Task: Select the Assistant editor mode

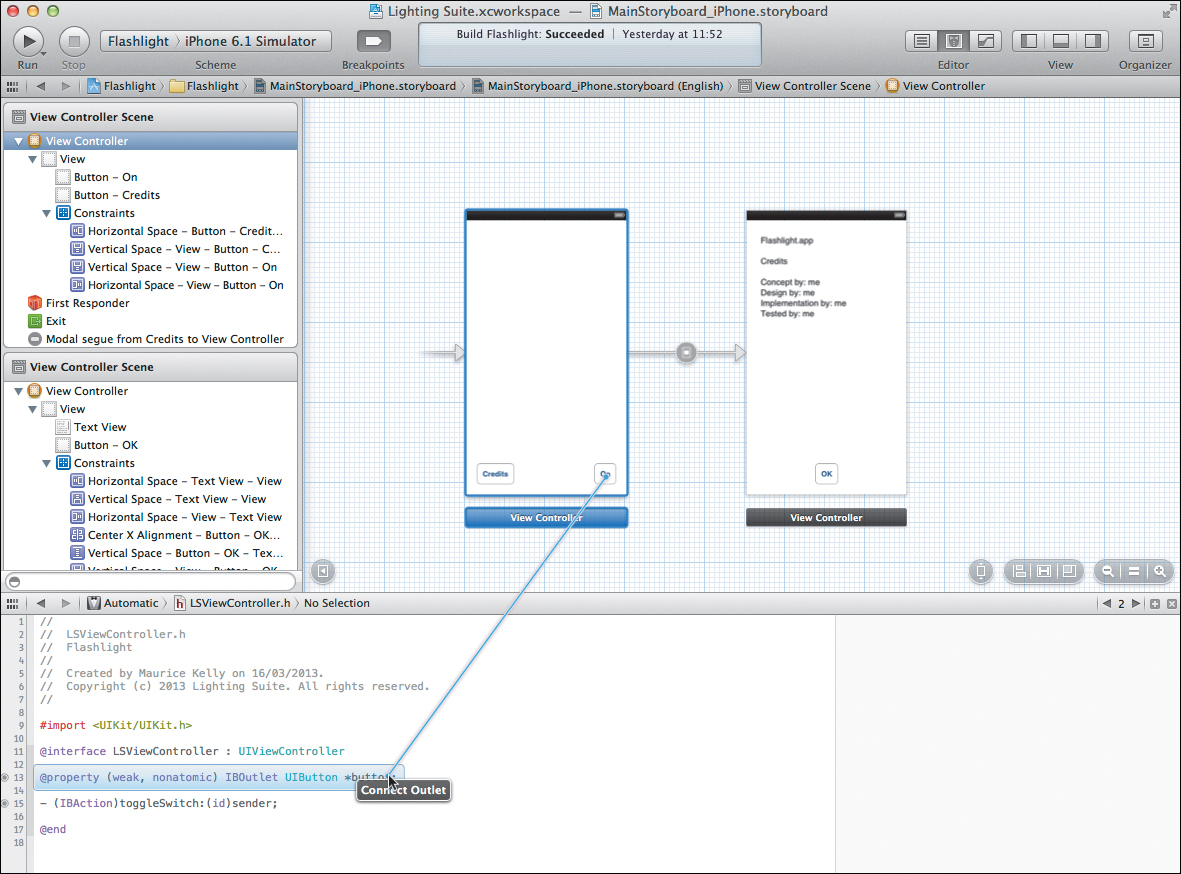Action: pyautogui.click(x=954, y=41)
